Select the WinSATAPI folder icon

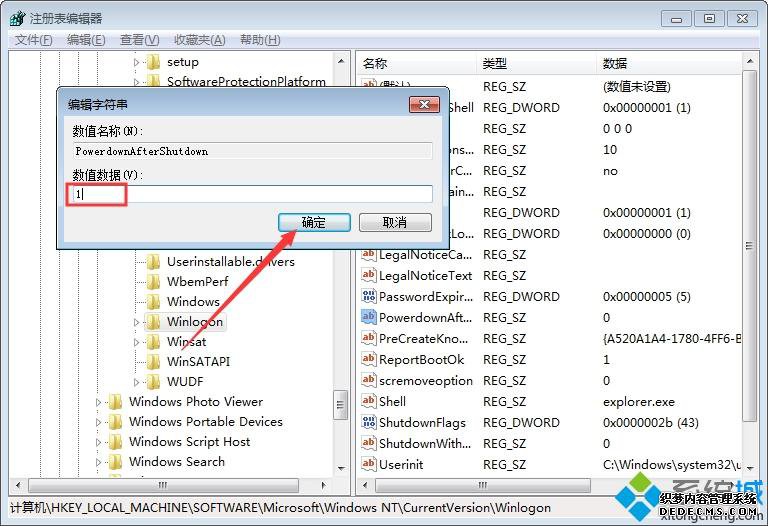click(x=153, y=361)
